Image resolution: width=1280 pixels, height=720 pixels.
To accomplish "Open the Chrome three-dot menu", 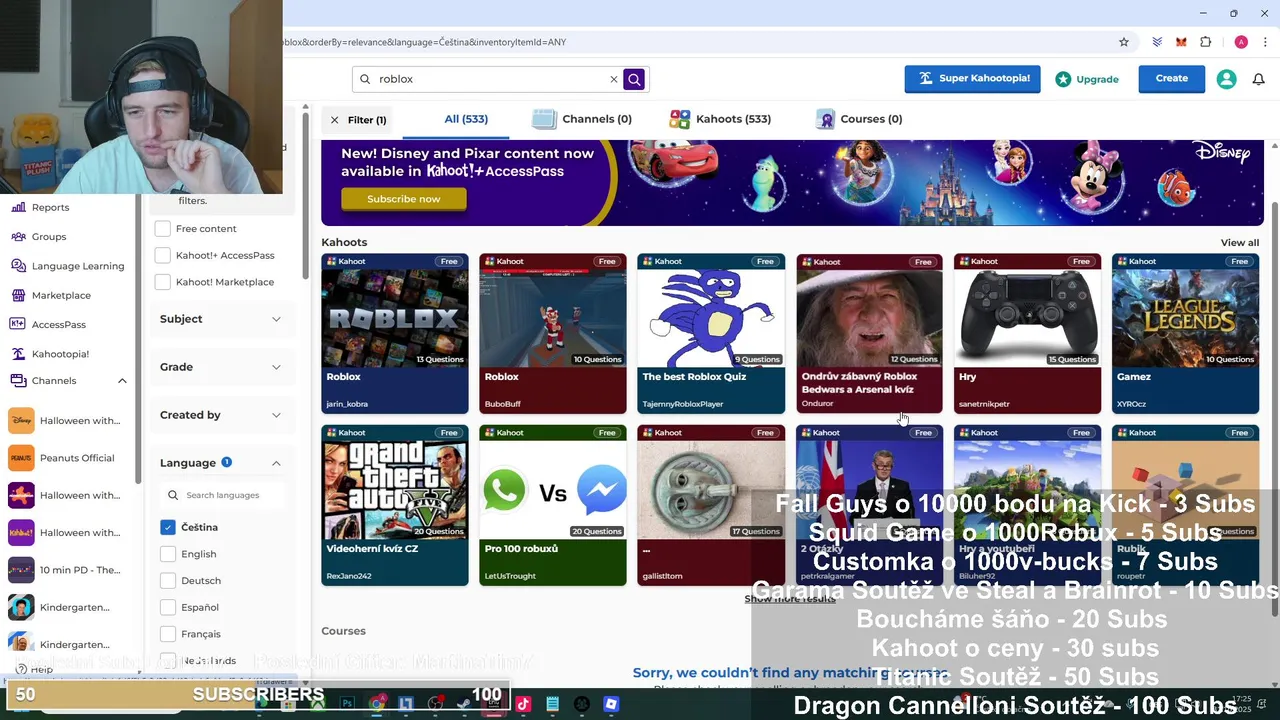I will 1266,42.
